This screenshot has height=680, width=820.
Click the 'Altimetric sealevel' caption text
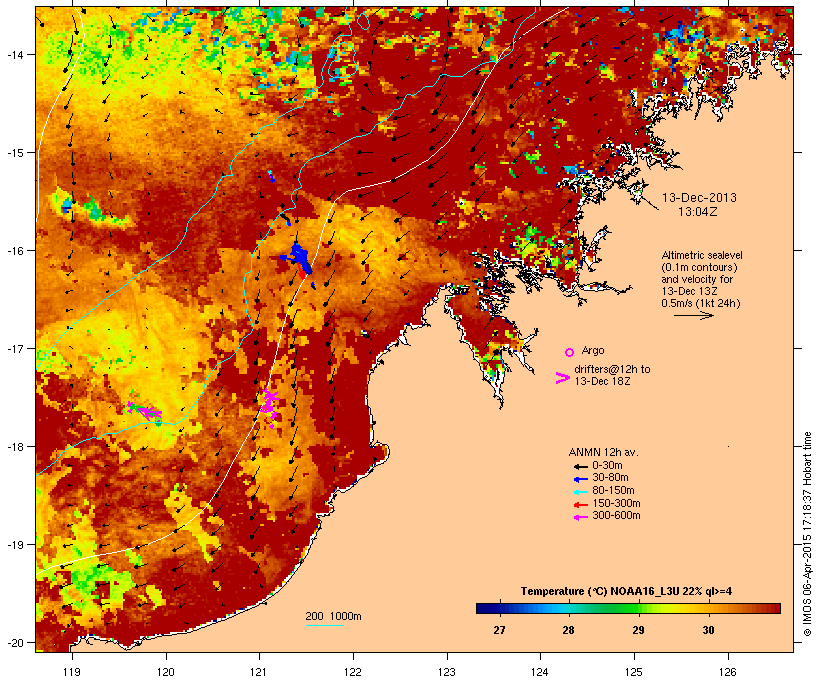tap(702, 255)
